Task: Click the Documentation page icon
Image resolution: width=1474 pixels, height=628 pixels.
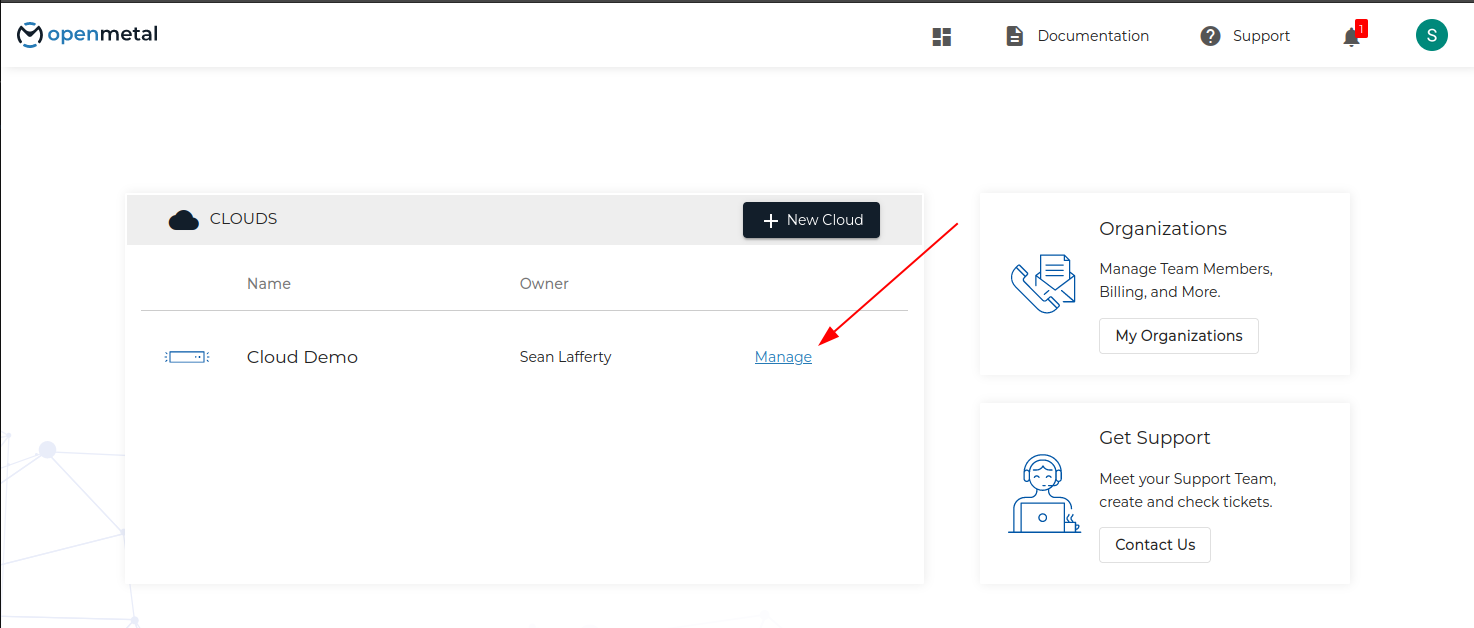Action: tap(1014, 36)
